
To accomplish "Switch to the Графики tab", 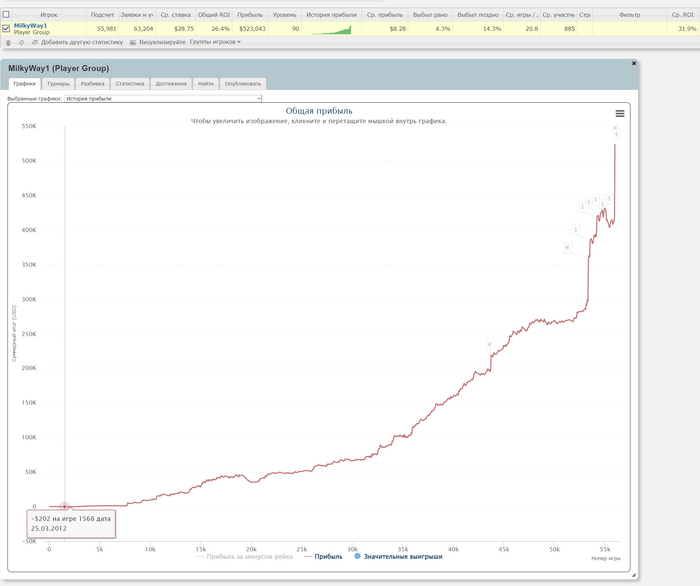I will pyautogui.click(x=25, y=84).
